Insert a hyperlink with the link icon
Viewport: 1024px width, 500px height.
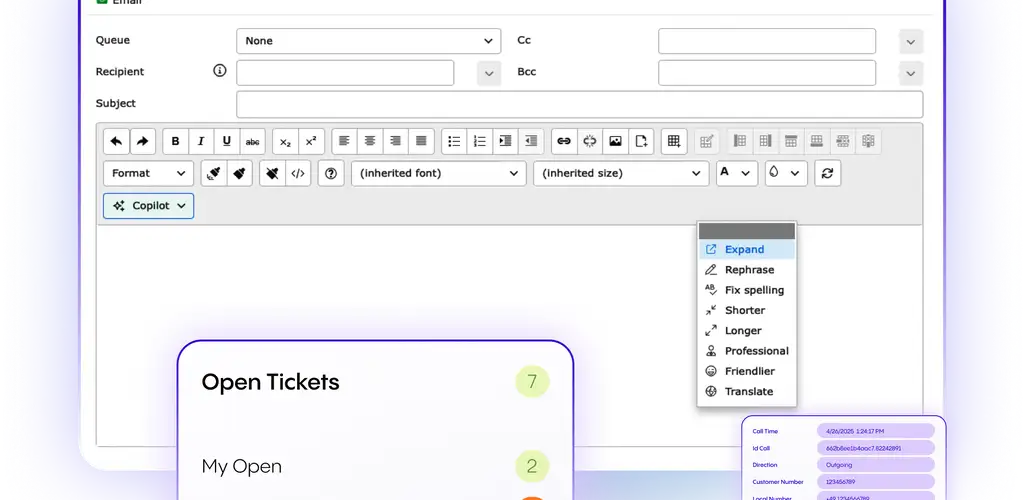pos(564,141)
